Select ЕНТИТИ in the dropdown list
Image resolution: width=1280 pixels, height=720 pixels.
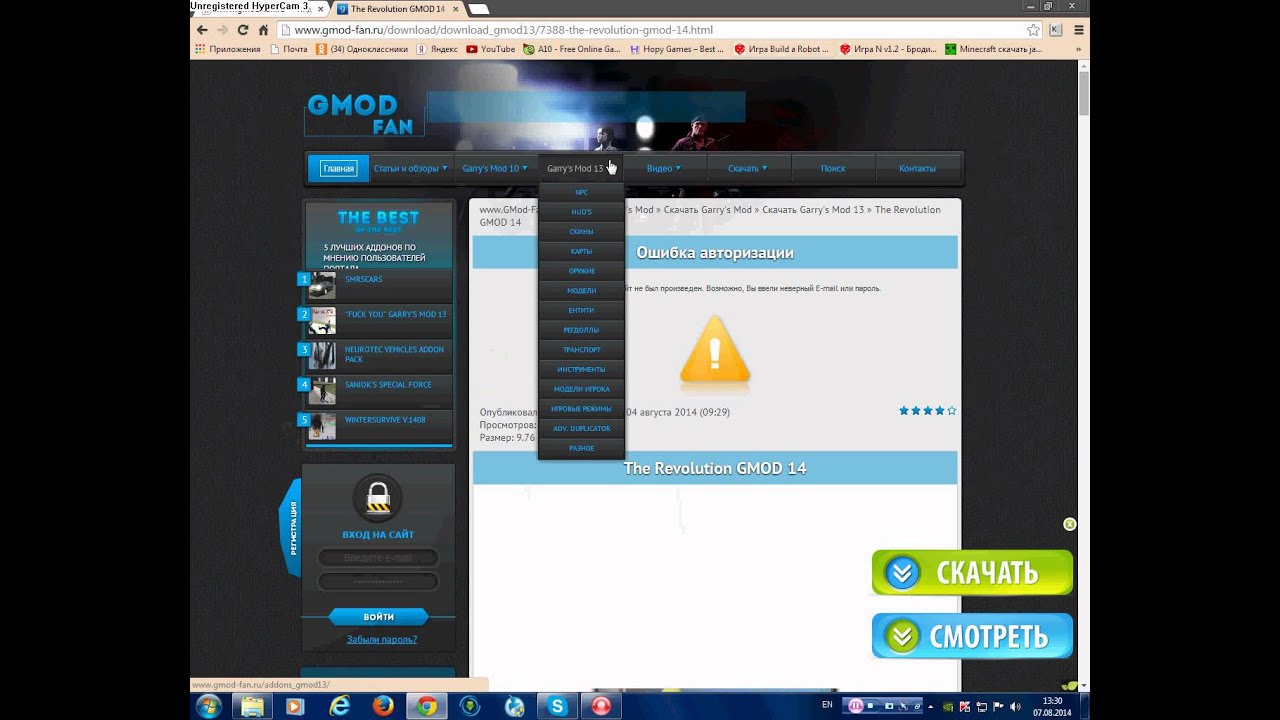(581, 310)
